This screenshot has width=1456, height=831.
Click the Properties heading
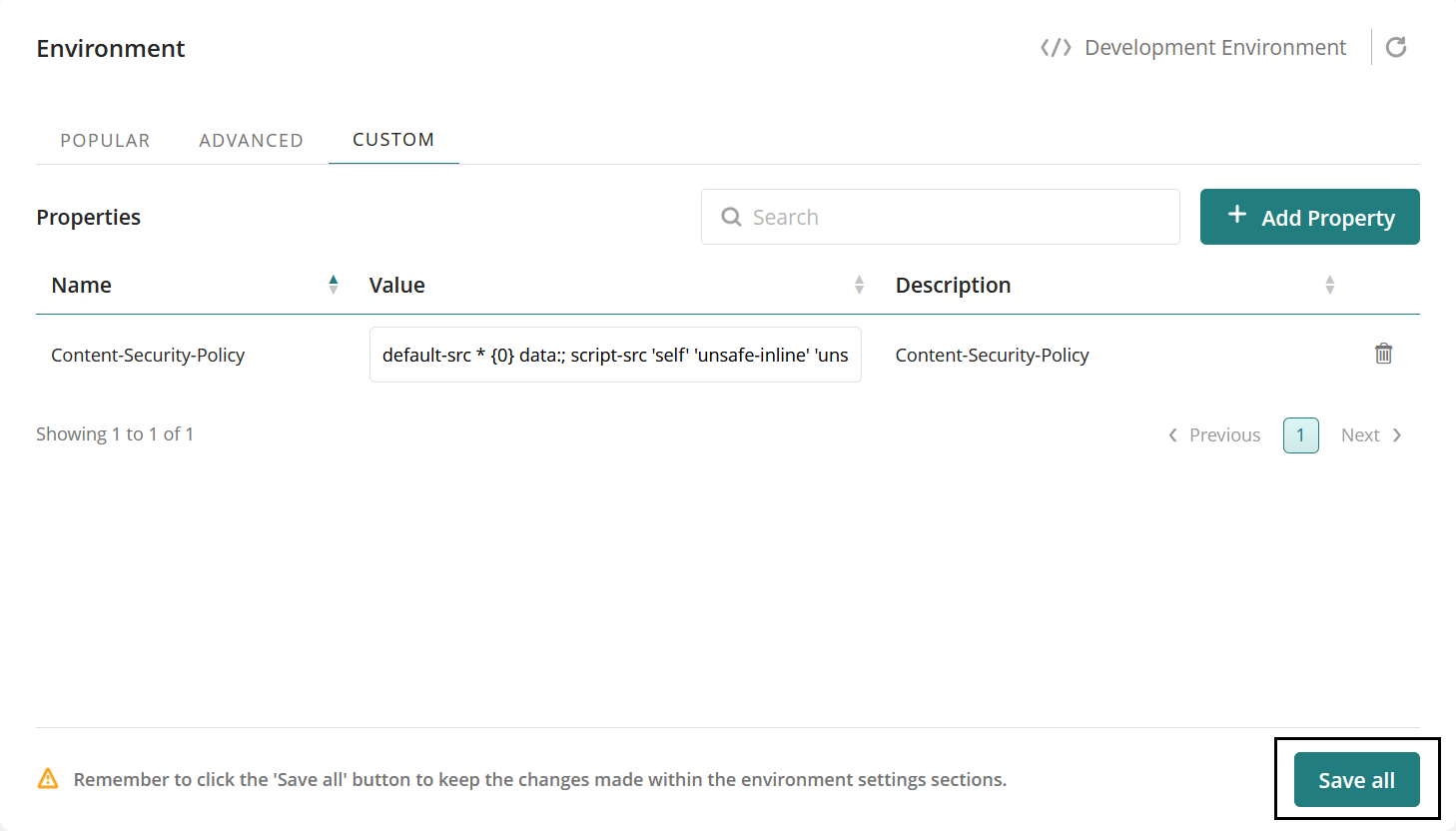click(x=88, y=218)
